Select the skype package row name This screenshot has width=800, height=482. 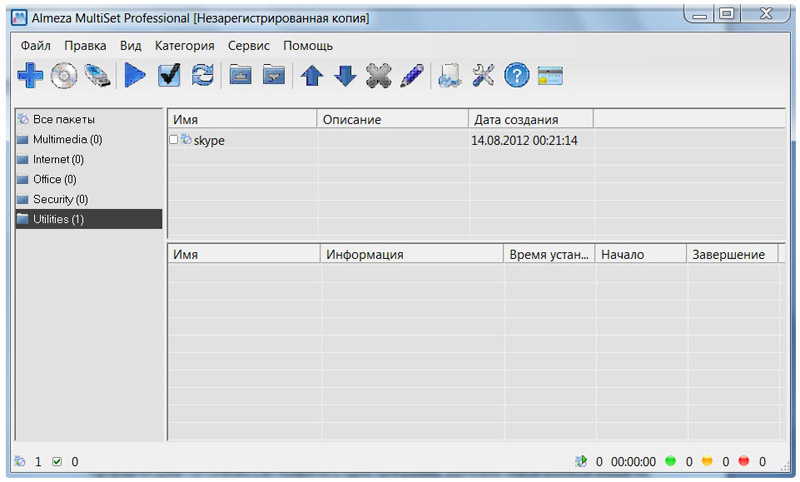click(209, 140)
